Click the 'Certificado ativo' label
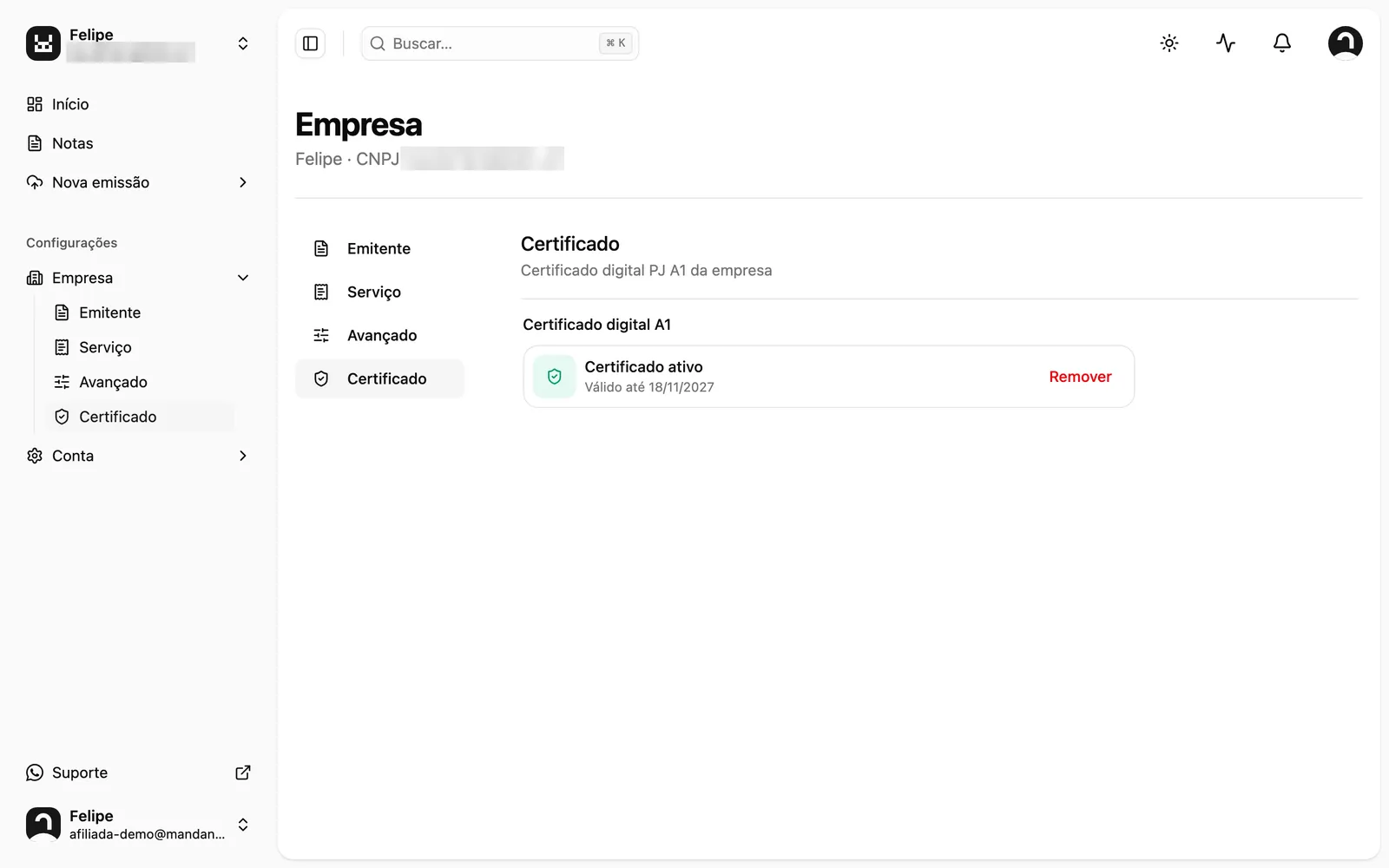 643,366
